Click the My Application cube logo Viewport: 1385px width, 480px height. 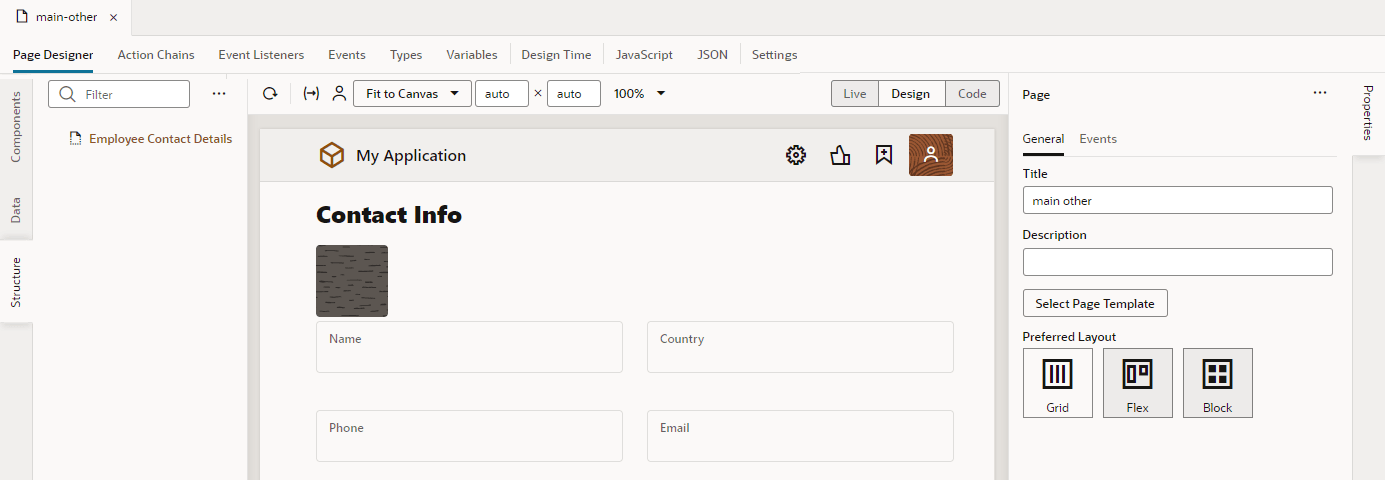(x=331, y=155)
